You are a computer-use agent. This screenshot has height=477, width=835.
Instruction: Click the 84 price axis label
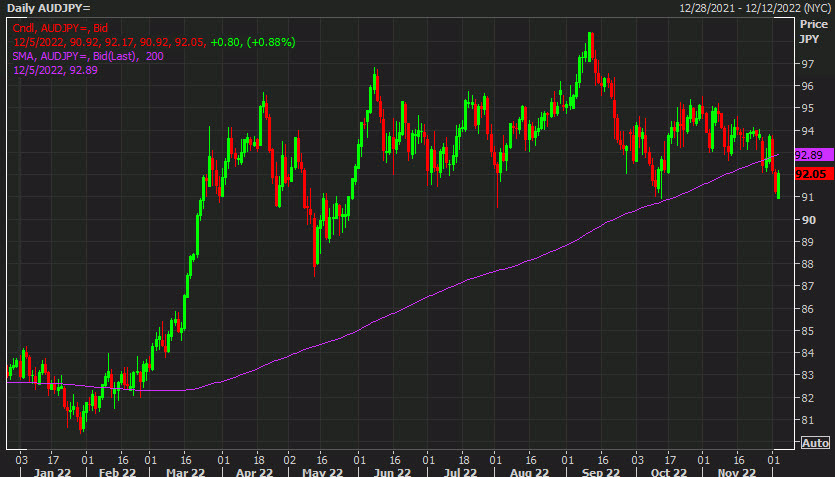tap(807, 353)
